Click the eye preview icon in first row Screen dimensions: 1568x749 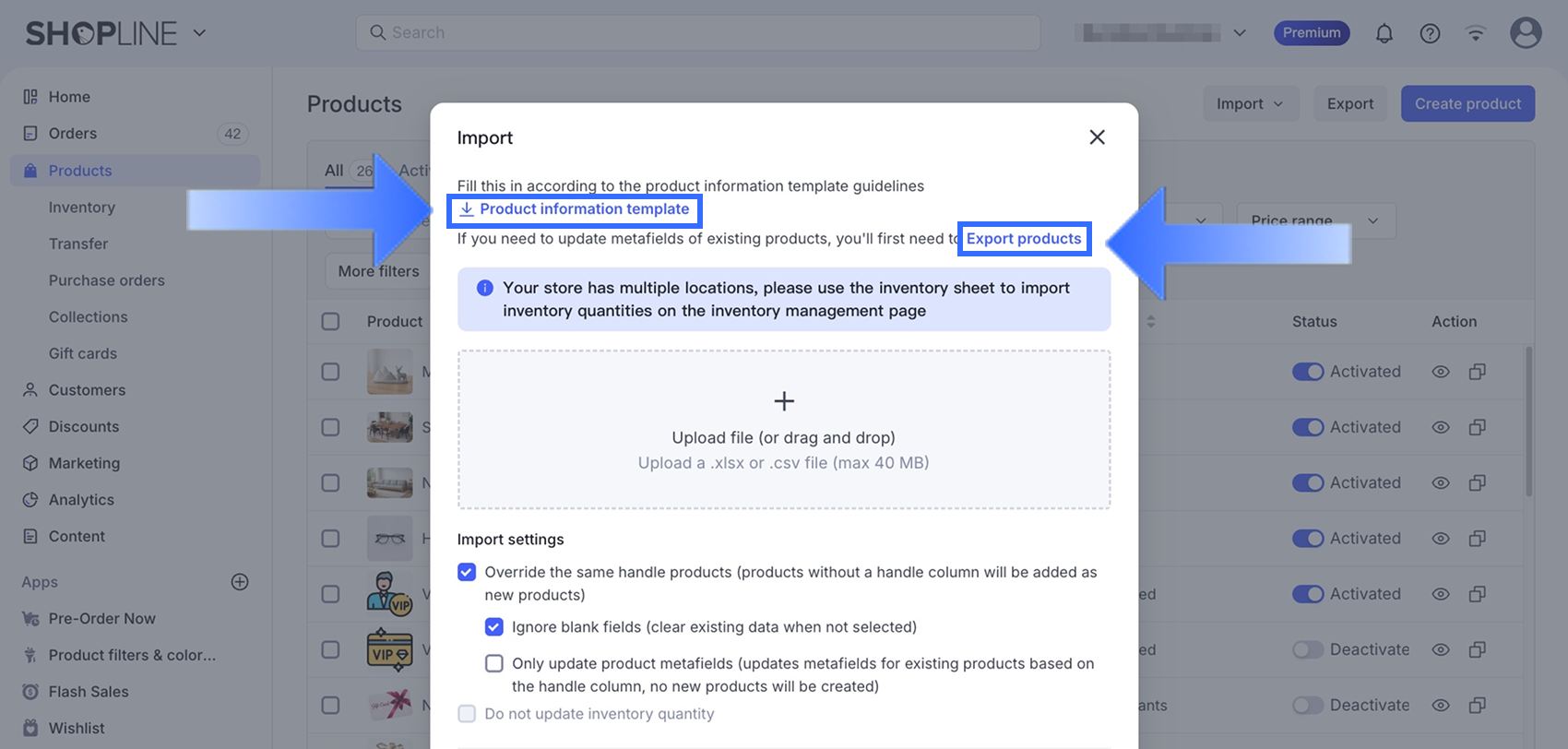pyautogui.click(x=1441, y=372)
